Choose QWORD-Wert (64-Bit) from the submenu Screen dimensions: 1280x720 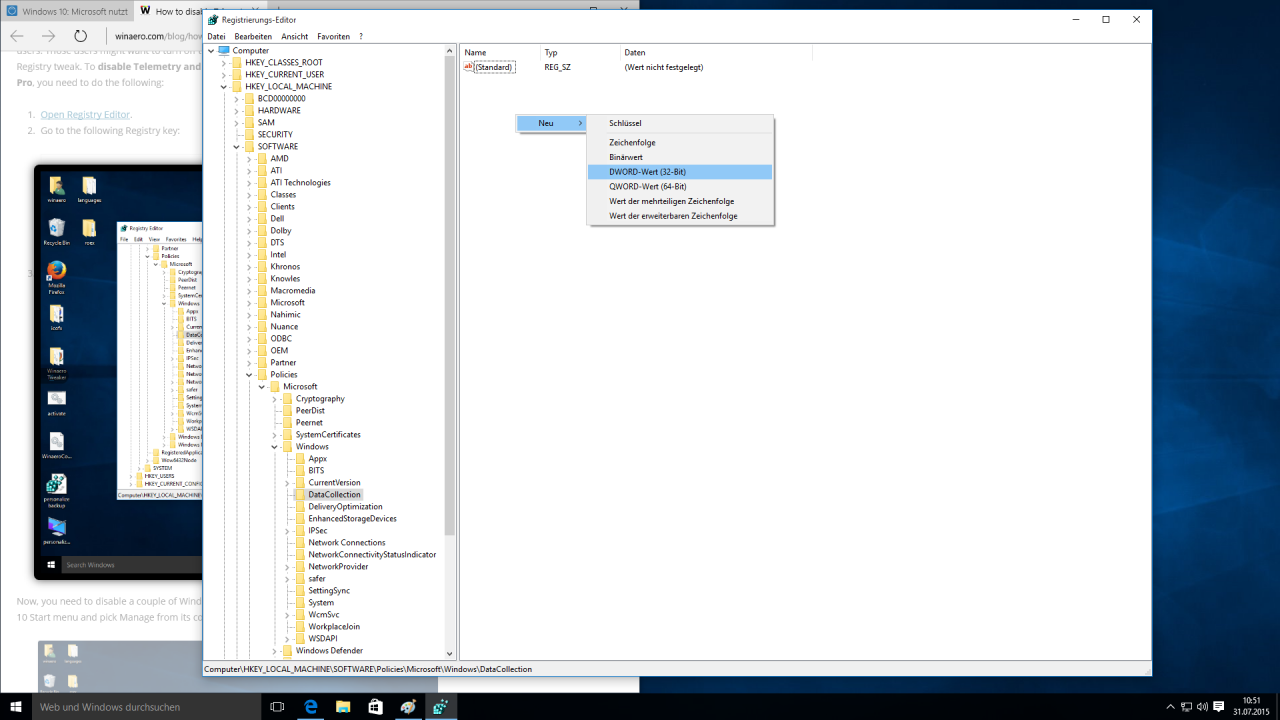(x=680, y=186)
